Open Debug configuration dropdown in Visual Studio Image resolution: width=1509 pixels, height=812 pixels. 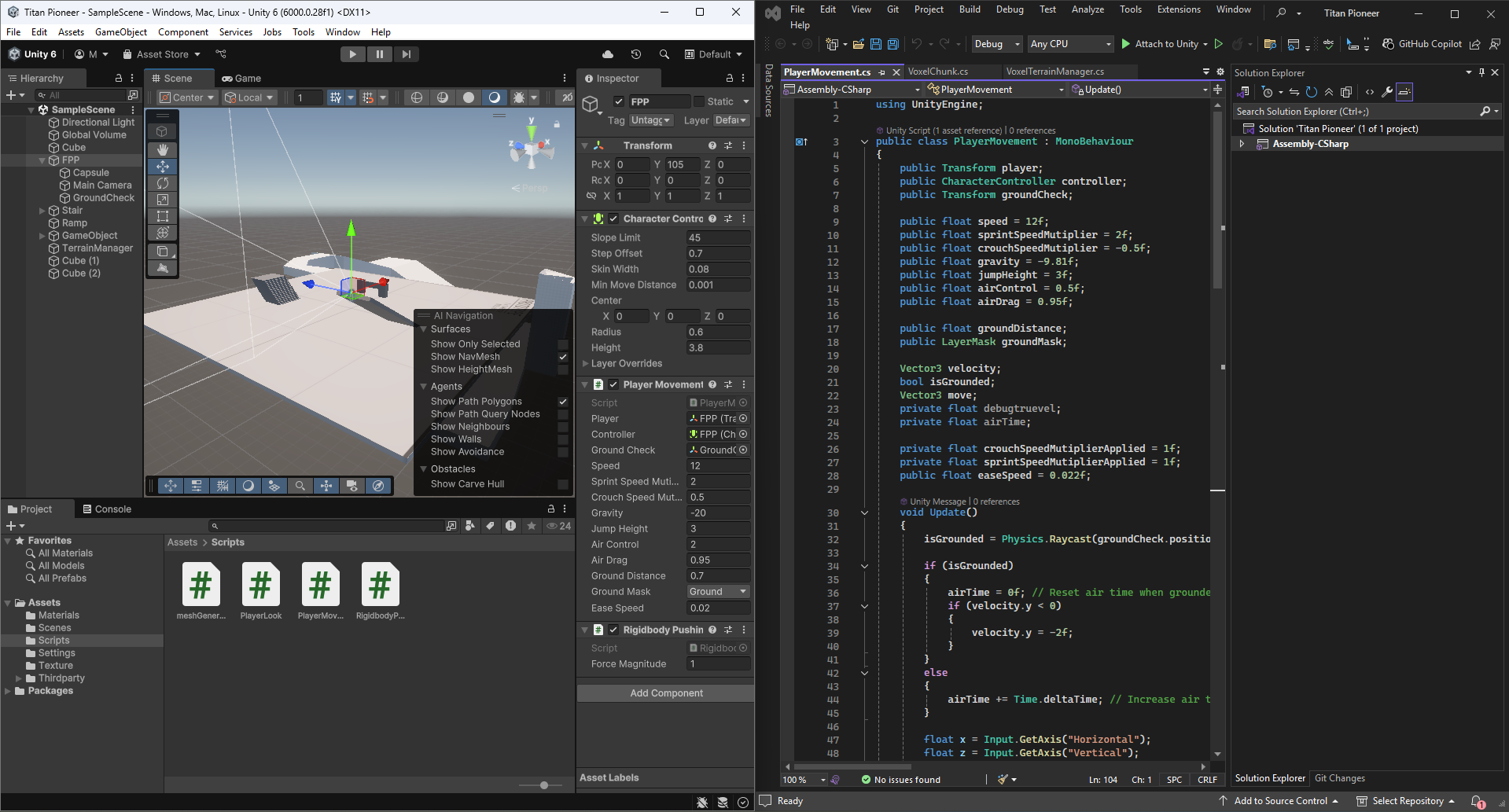[997, 44]
